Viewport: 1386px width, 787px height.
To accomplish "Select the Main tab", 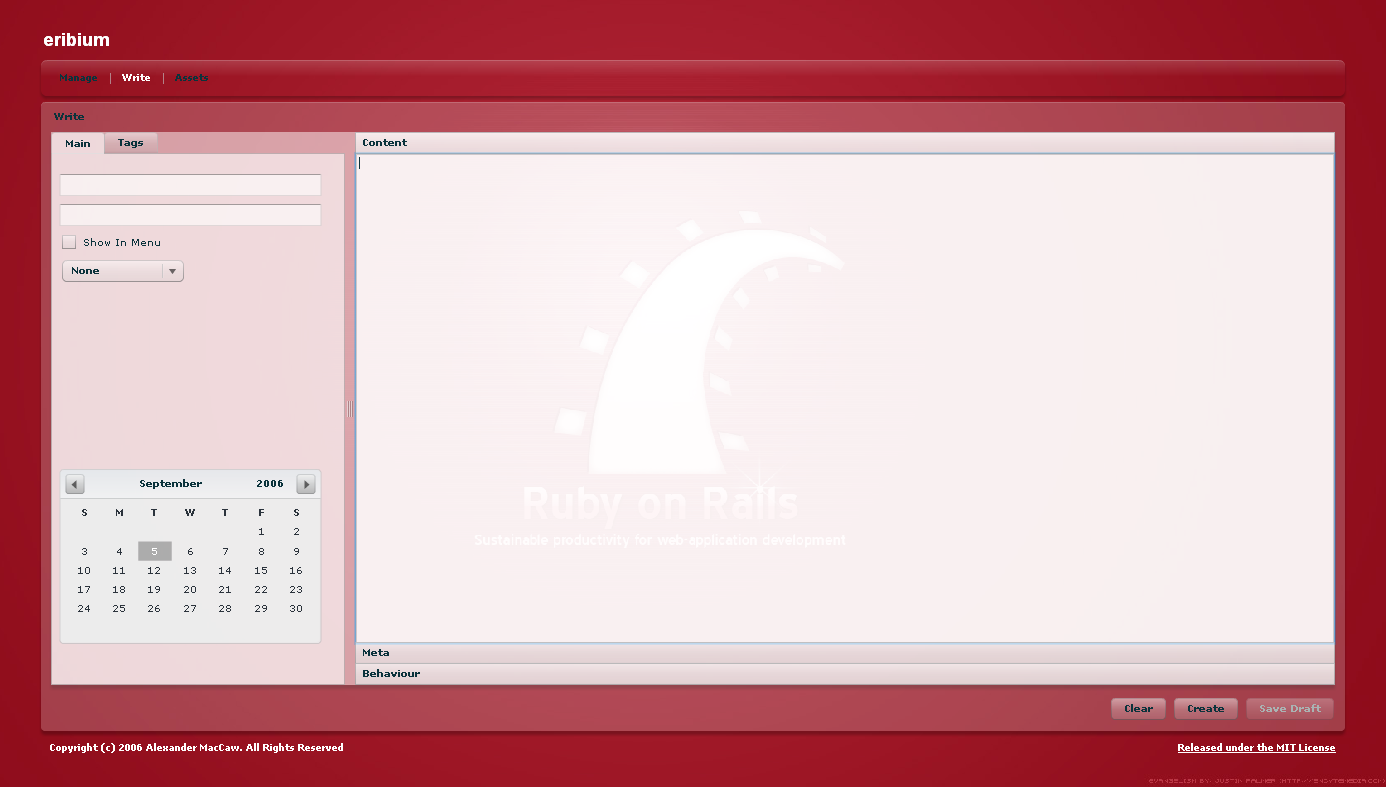I will (77, 143).
